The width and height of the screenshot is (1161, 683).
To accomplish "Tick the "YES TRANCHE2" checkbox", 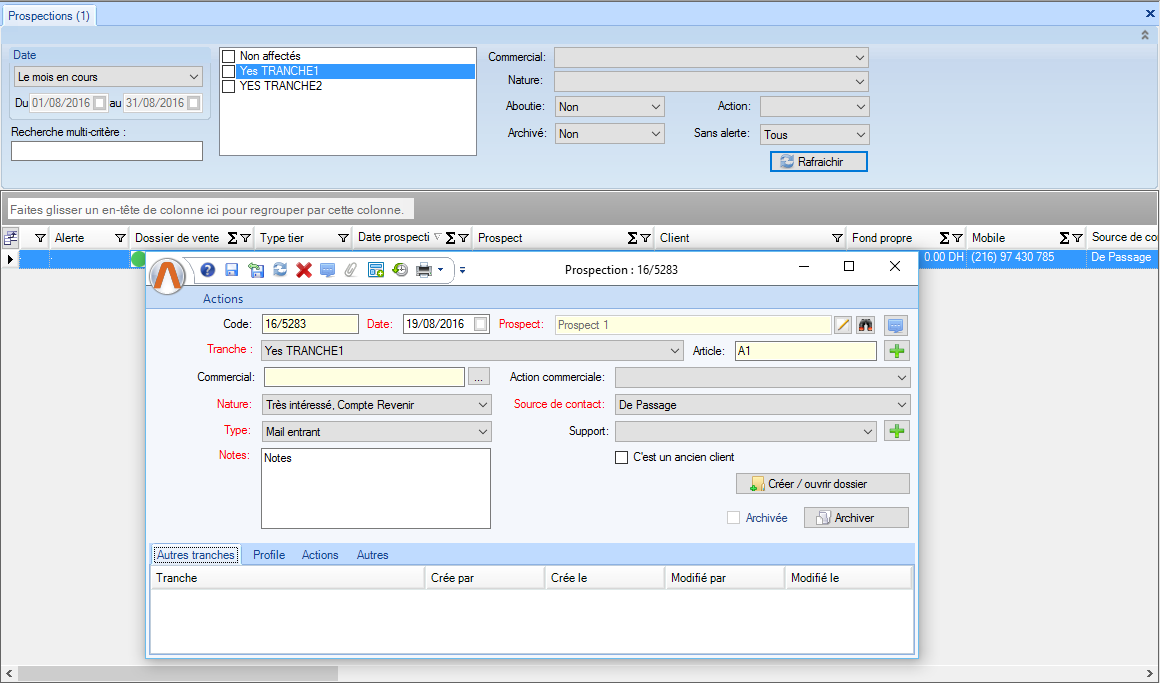I will pyautogui.click(x=229, y=86).
